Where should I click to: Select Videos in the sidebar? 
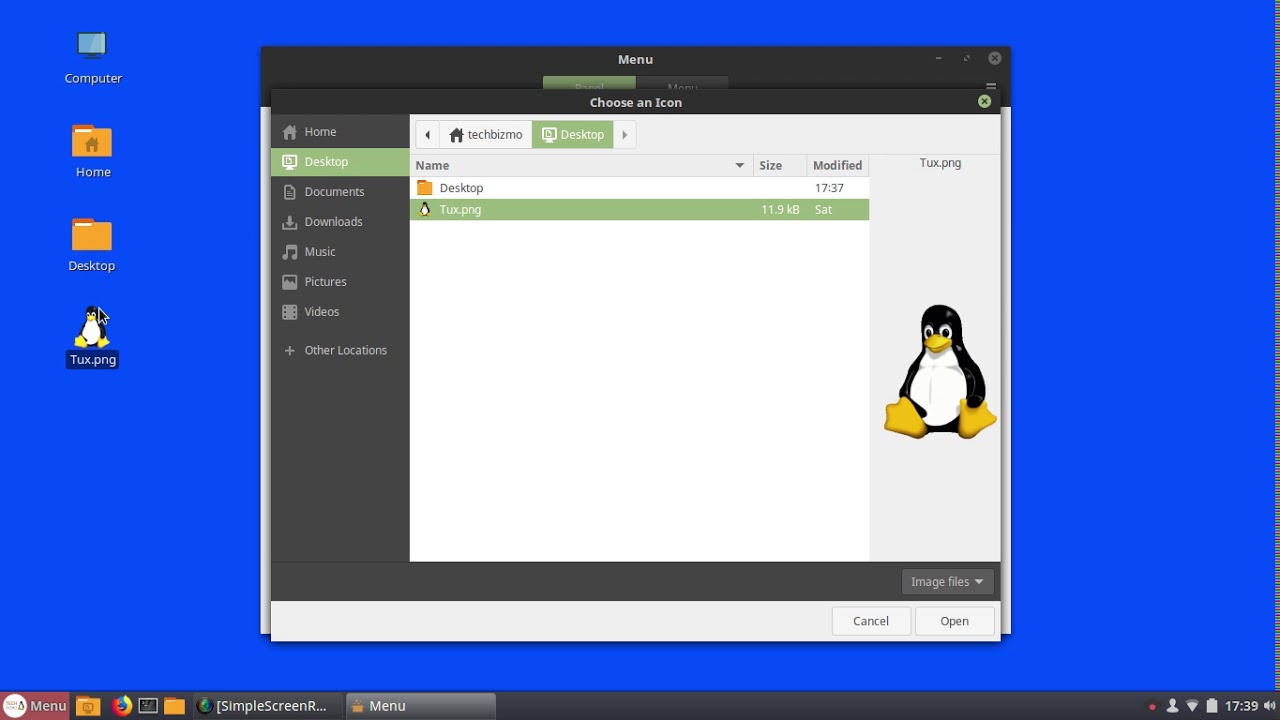point(319,311)
